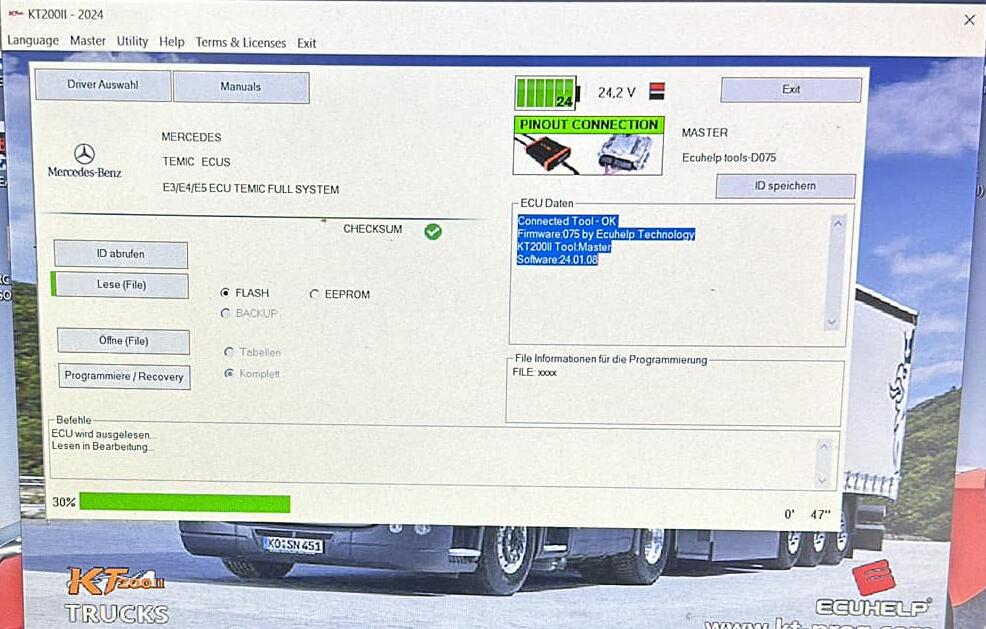
Task: Click ECU Daten scrollbar up arrow
Action: point(838,223)
